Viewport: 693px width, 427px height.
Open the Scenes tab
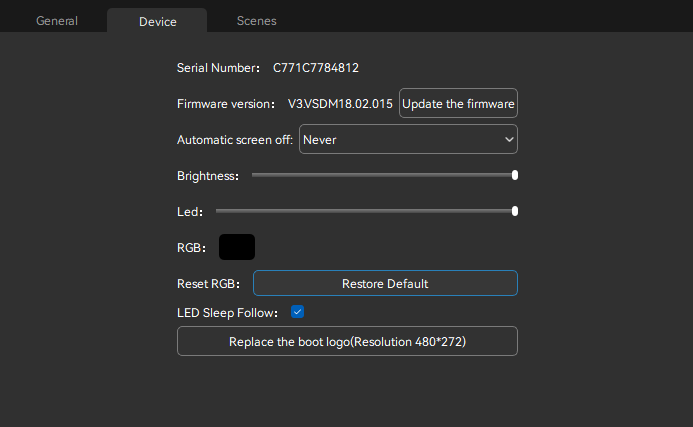(257, 21)
